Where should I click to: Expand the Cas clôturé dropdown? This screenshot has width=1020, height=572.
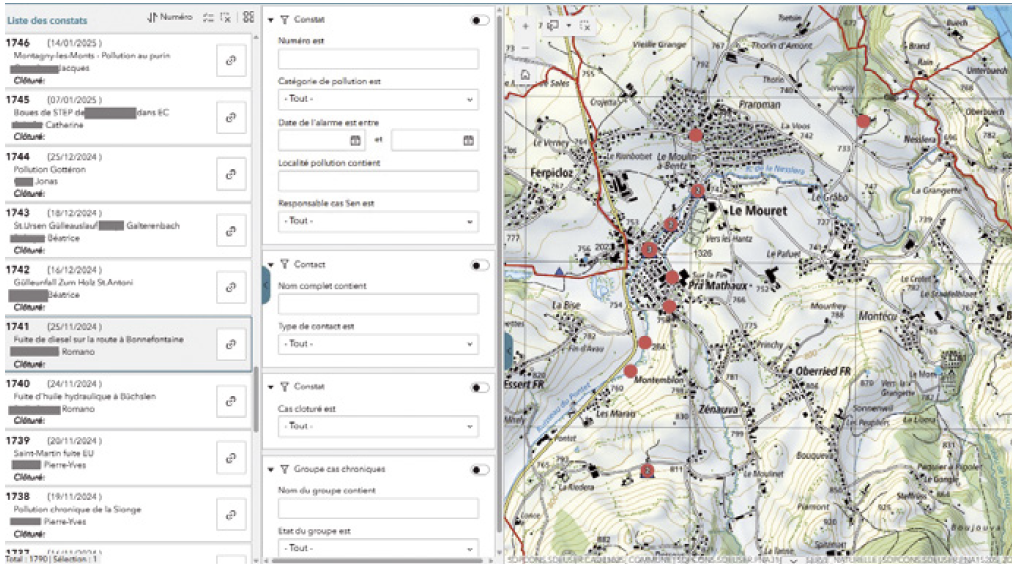point(378,426)
